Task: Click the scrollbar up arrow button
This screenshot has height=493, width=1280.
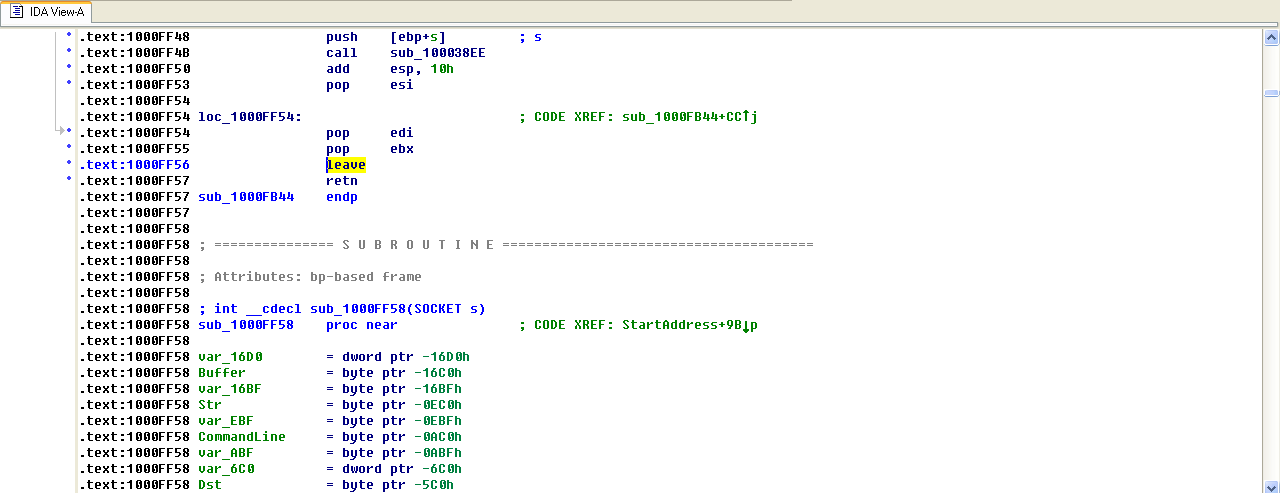Action: click(1271, 38)
